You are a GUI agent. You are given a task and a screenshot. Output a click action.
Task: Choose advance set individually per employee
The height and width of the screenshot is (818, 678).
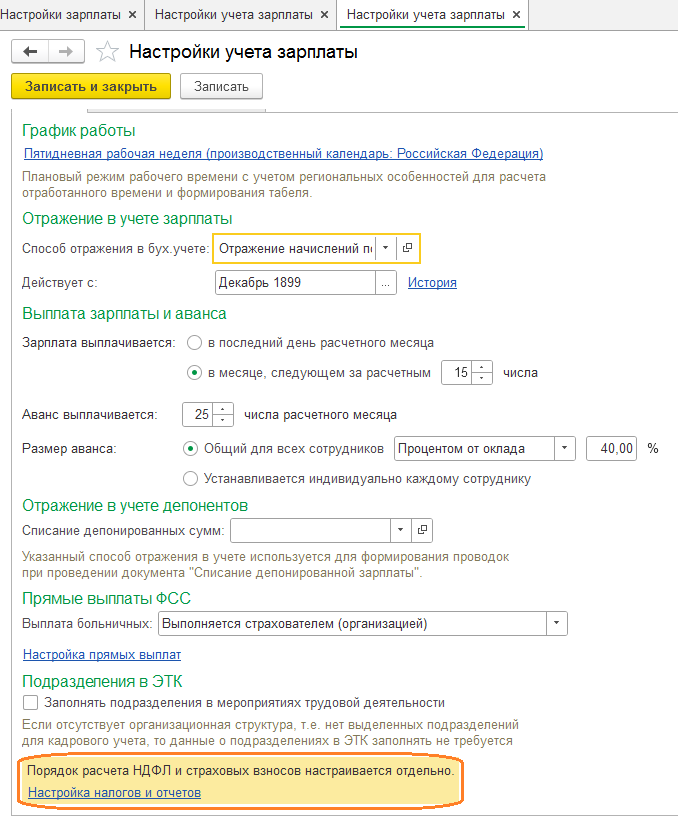click(192, 478)
